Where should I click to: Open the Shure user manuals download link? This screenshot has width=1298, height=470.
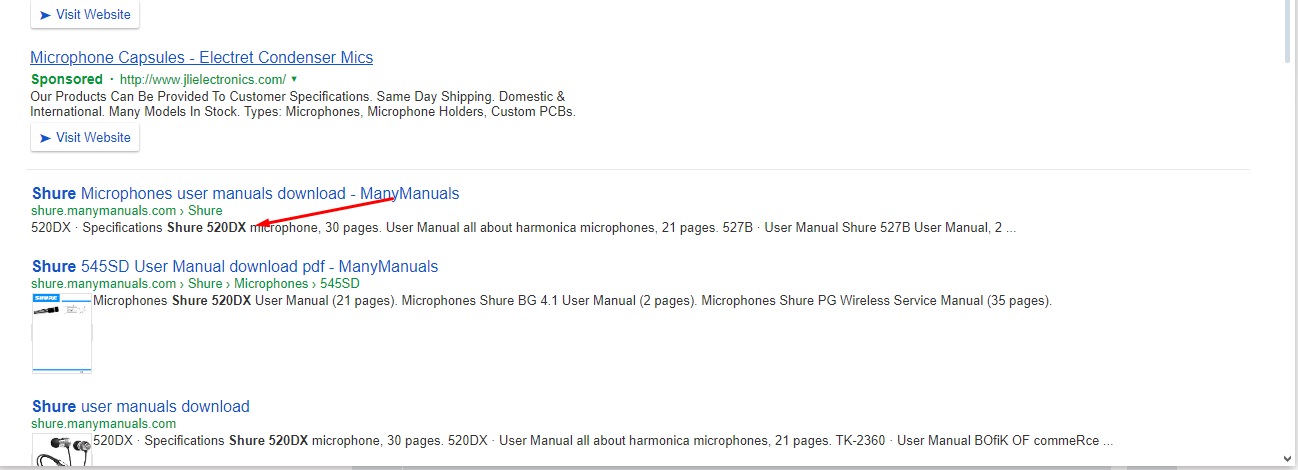pyautogui.click(x=141, y=406)
